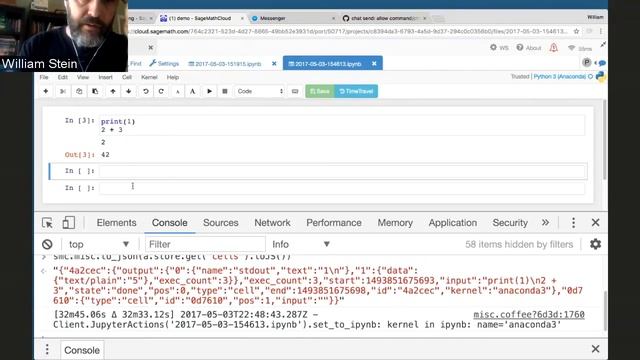Click the console Filter field
Image resolution: width=640 pixels, height=360 pixels.
[205, 244]
